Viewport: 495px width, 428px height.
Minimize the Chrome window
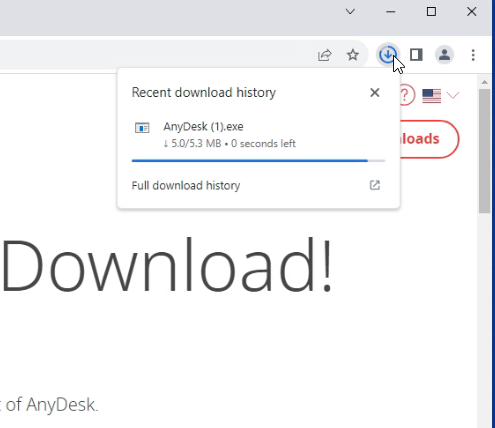[x=391, y=12]
